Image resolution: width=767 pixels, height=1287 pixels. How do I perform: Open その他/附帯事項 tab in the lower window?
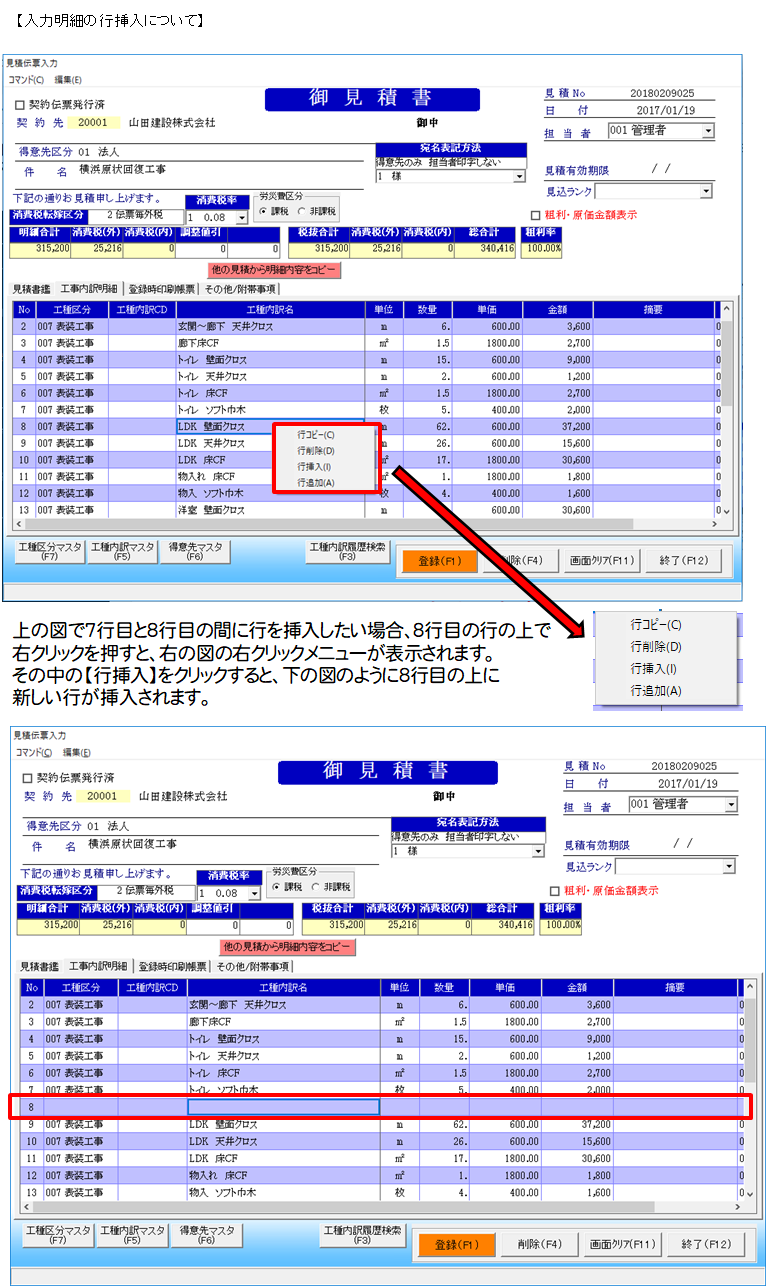252,966
